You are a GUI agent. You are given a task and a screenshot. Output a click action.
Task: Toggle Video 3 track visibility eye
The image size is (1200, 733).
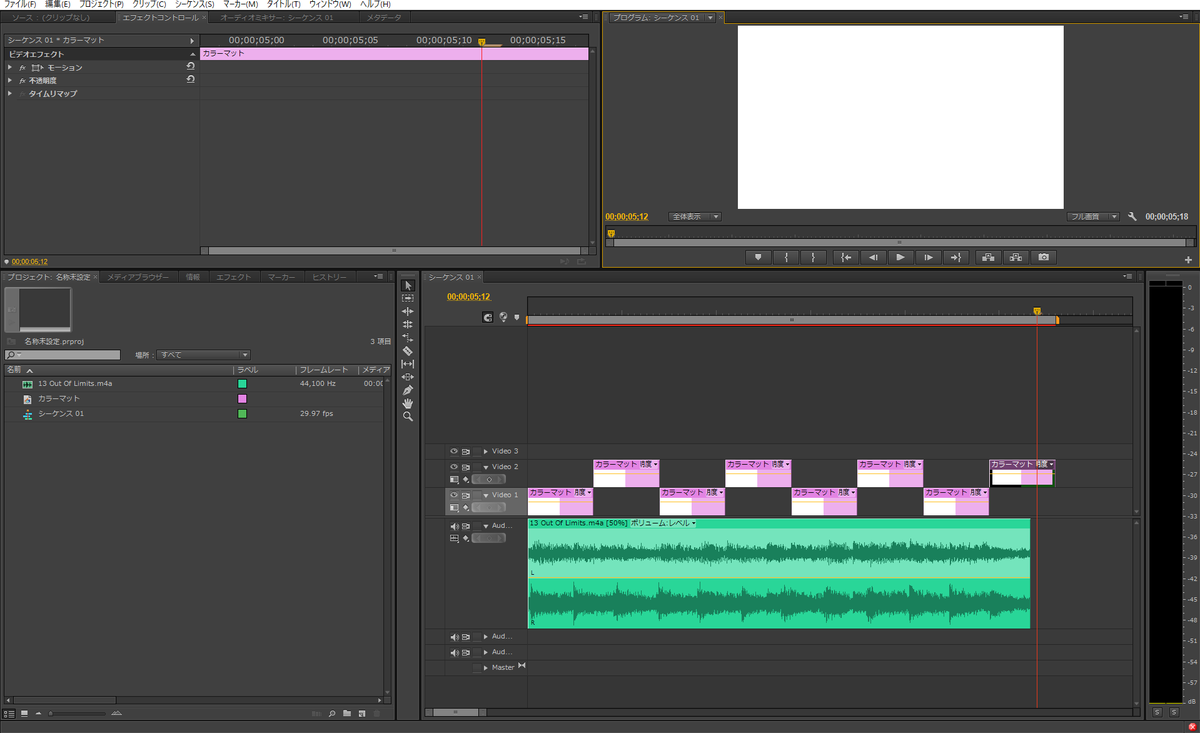click(454, 451)
